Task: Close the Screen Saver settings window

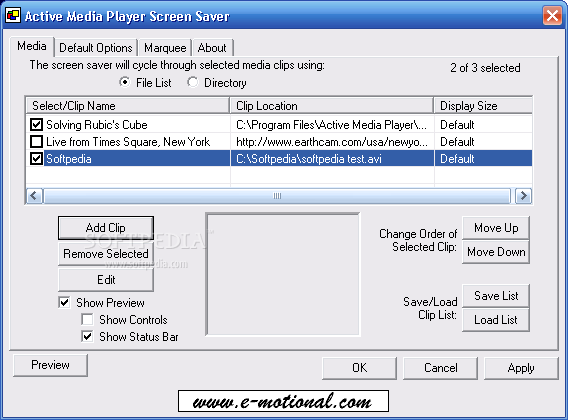Action: [552, 16]
